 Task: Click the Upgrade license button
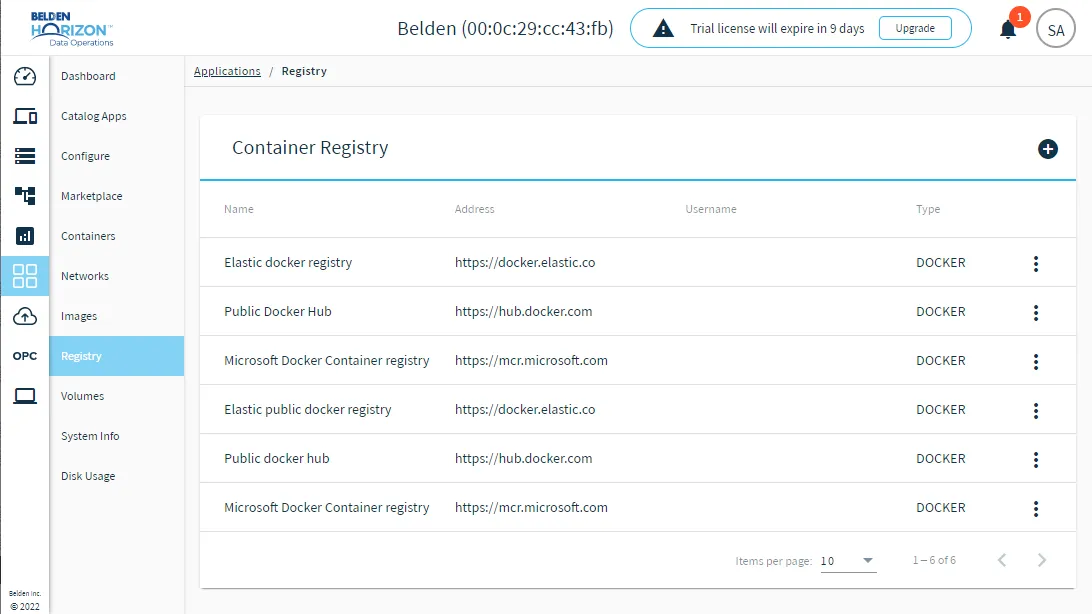914,29
